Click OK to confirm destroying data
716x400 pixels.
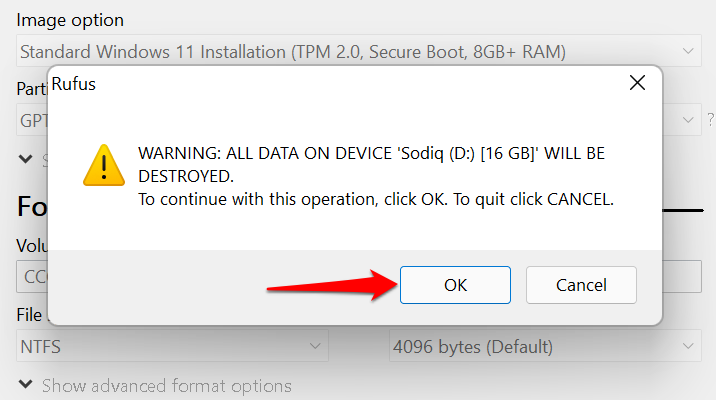point(455,285)
